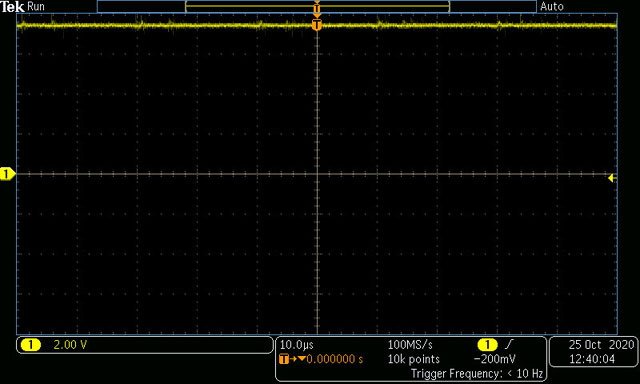
Task: Click the orange T delay icon
Action: click(x=284, y=359)
